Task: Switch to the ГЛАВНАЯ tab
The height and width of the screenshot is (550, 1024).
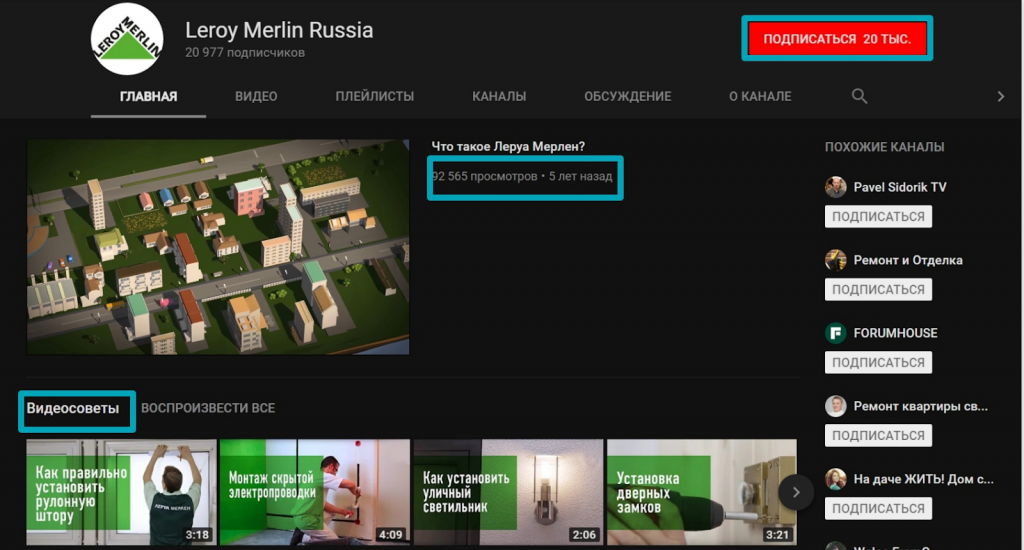Action: (x=148, y=97)
